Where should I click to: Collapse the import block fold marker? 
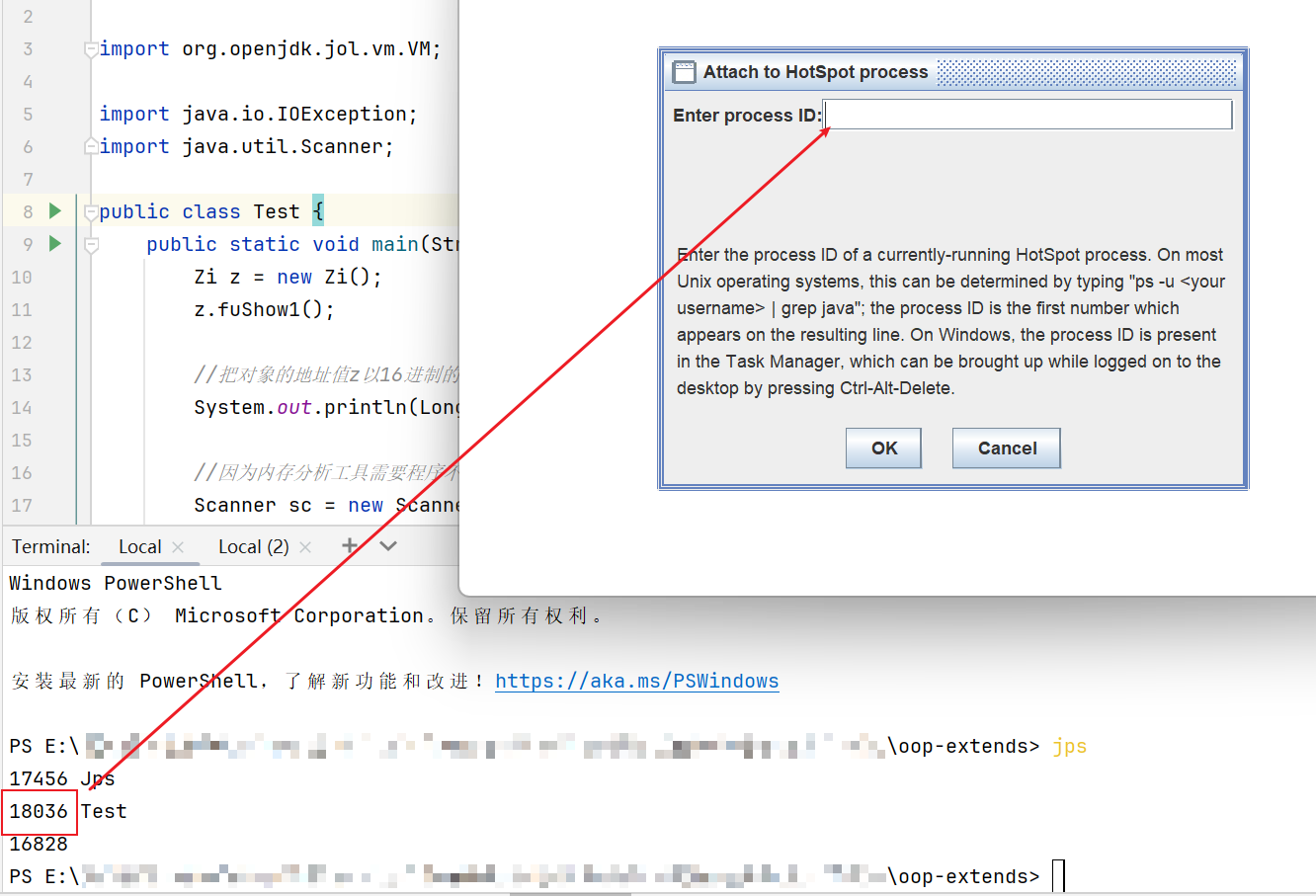(x=91, y=48)
